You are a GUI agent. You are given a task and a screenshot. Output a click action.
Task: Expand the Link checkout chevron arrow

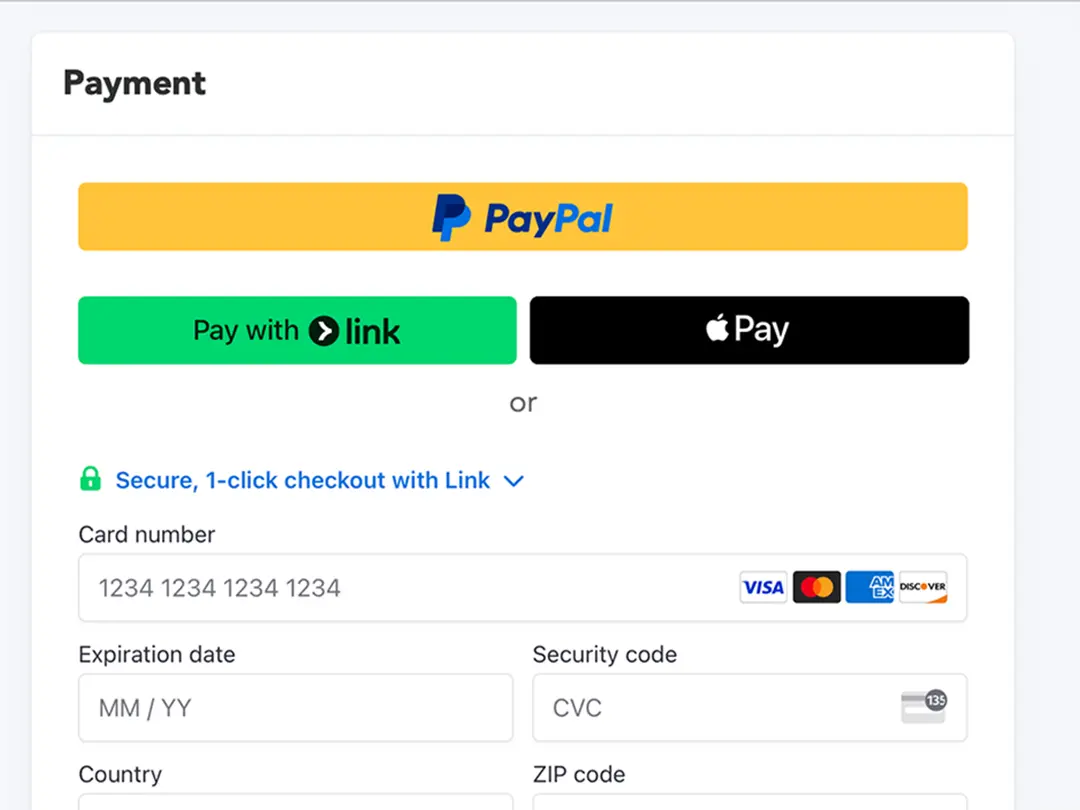point(514,481)
